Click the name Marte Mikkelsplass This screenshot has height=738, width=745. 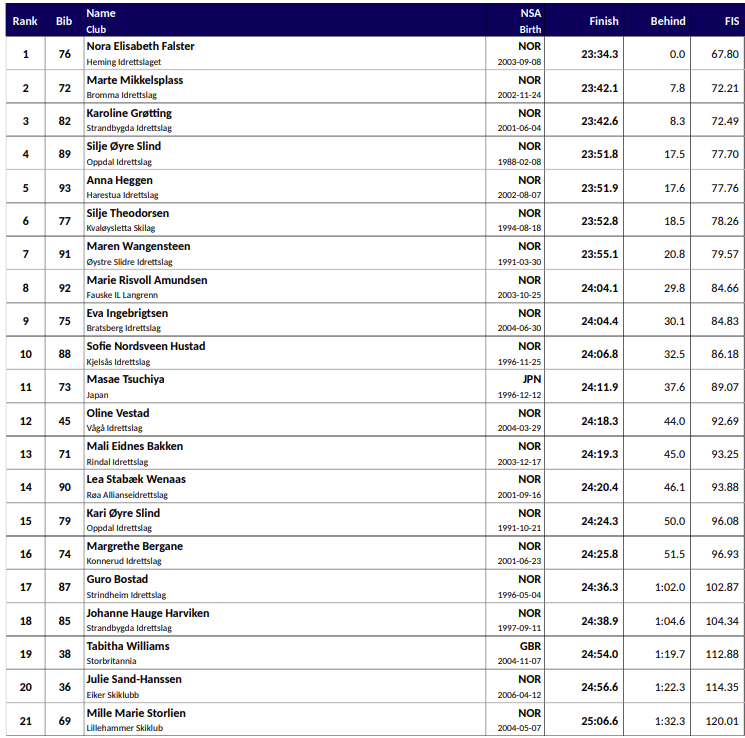[135, 80]
